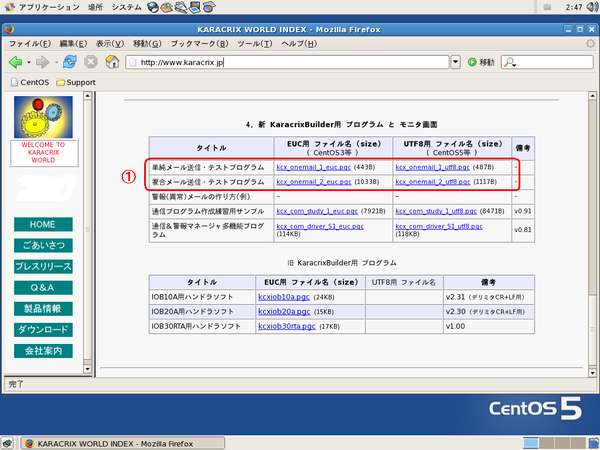The image size is (600, 450).
Task: Click the search magnifier icon
Action: (x=510, y=62)
